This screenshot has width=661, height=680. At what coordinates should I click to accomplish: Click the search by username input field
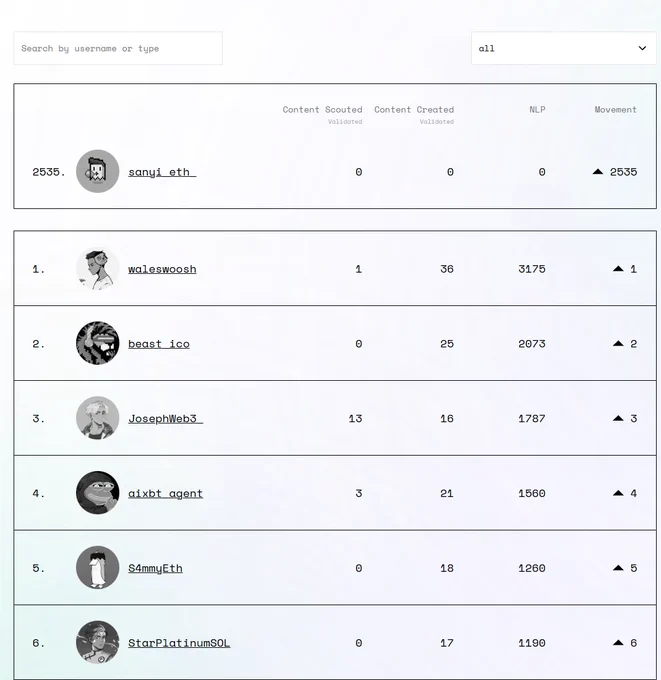tap(118, 48)
